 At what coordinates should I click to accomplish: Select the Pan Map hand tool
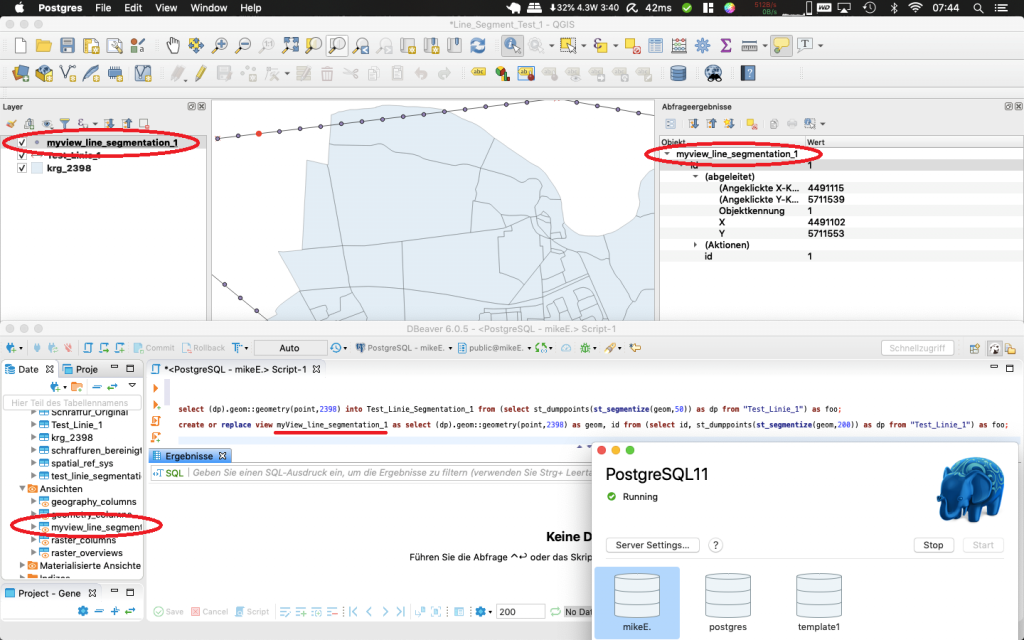pos(173,45)
